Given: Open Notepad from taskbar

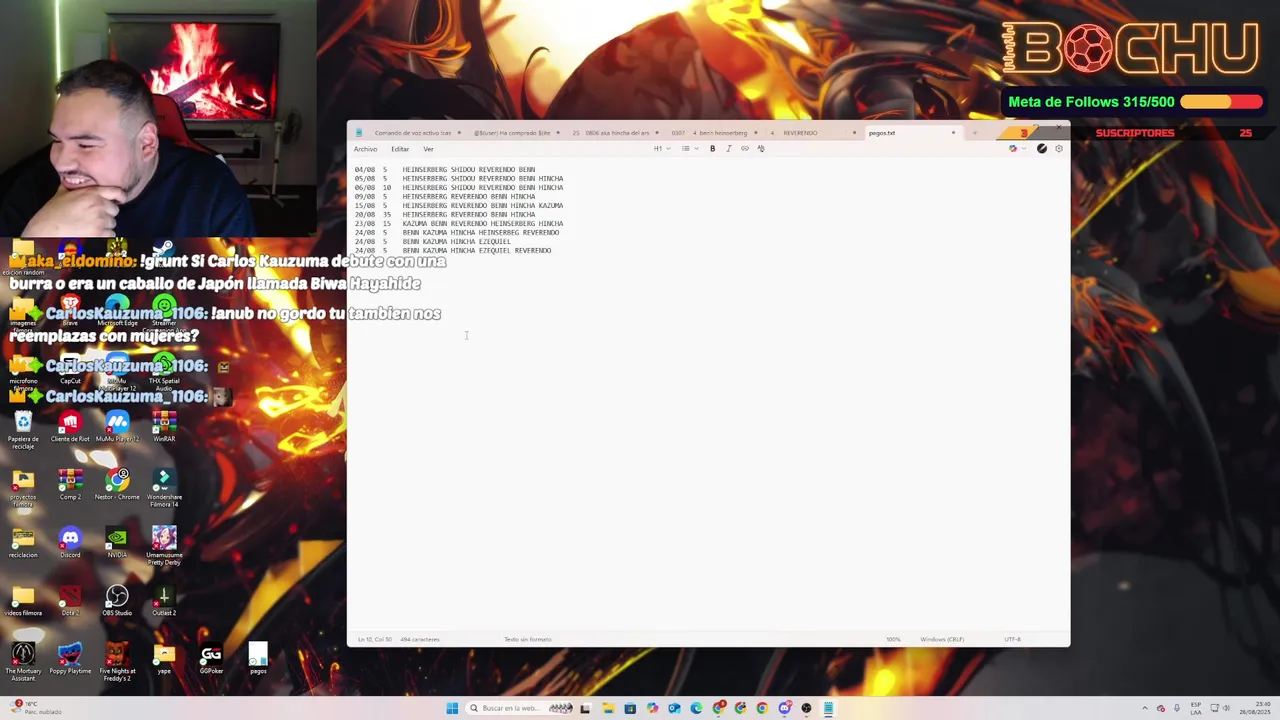Looking at the screenshot, I should pyautogui.click(x=829, y=708).
